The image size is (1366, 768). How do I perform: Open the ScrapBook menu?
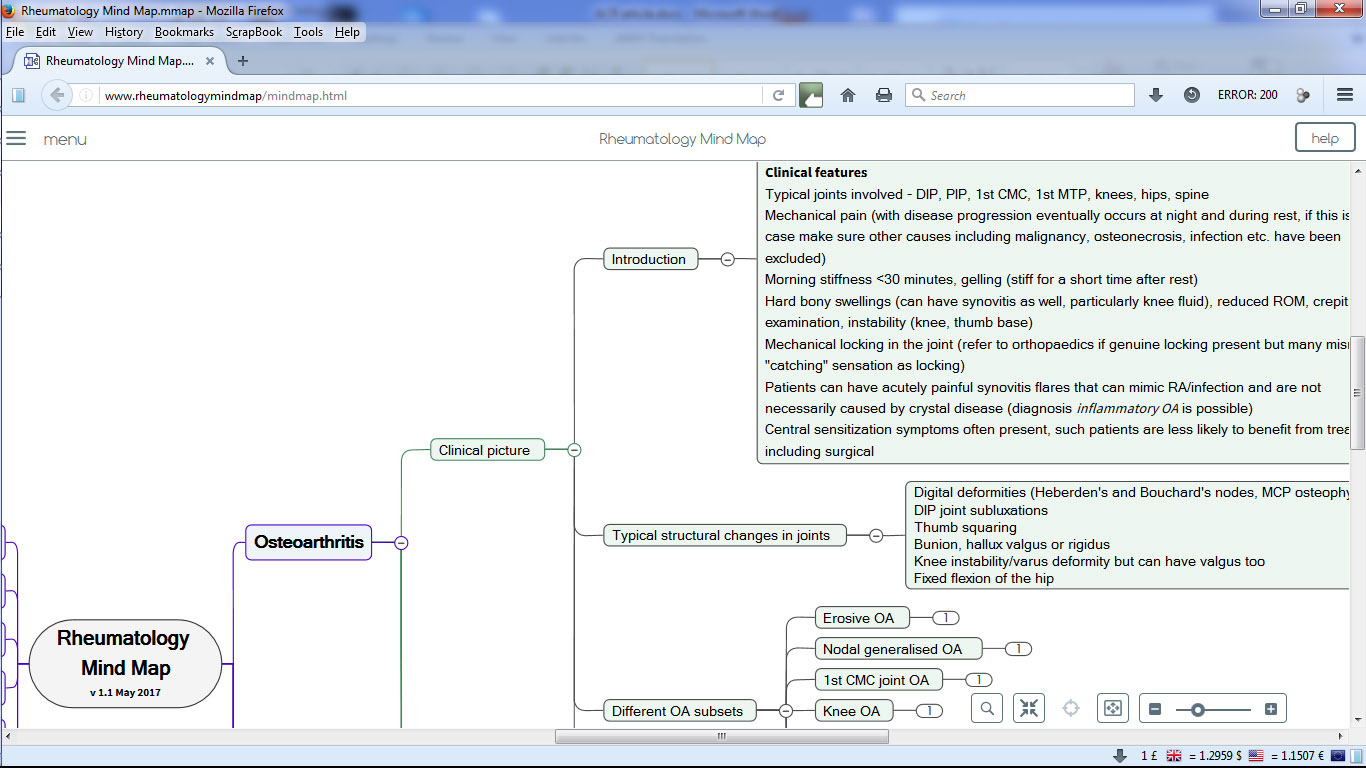tap(254, 32)
